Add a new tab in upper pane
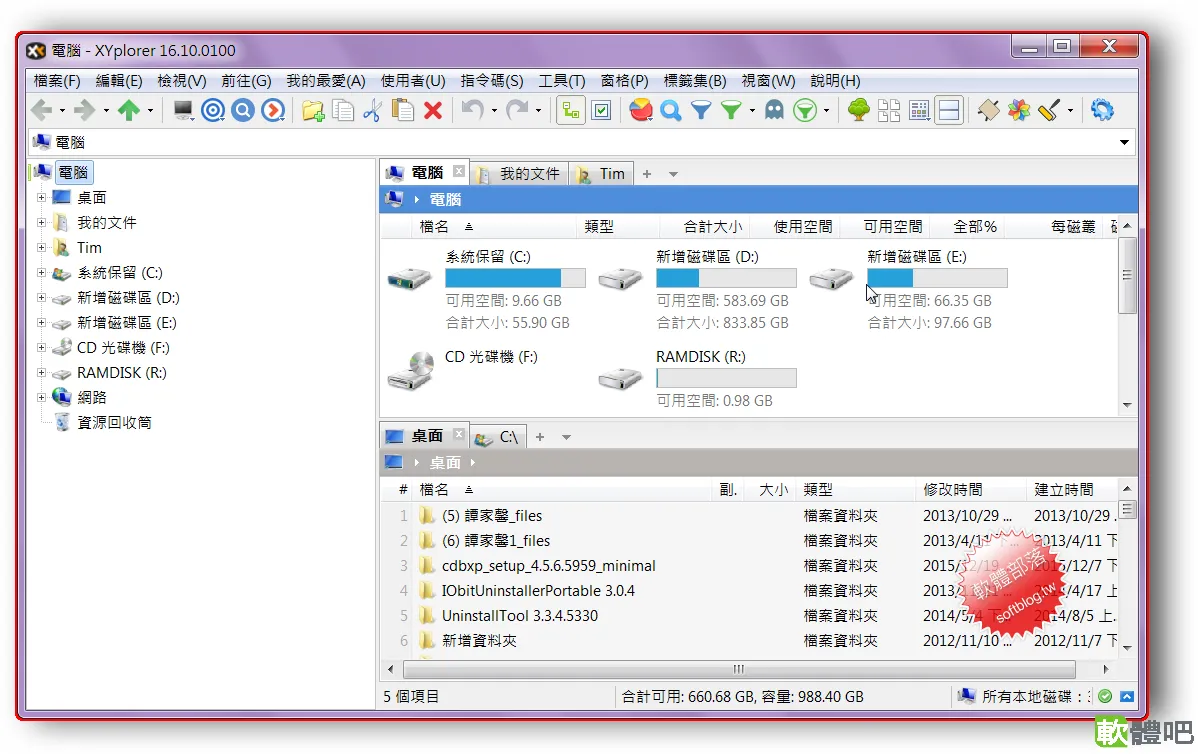 click(646, 174)
